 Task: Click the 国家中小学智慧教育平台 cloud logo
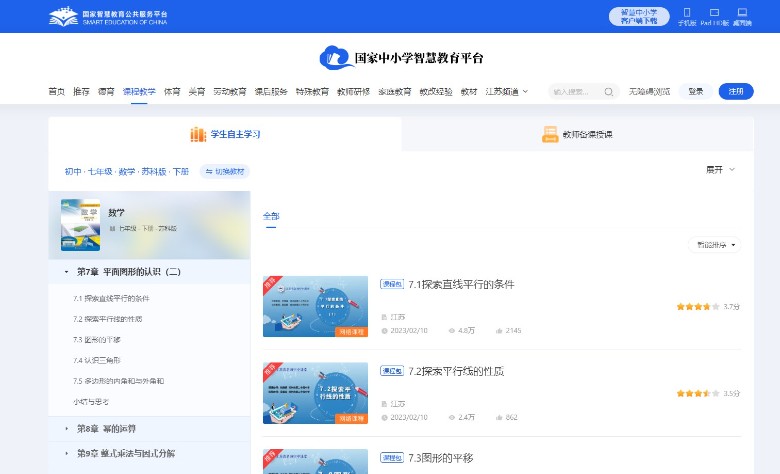point(335,57)
